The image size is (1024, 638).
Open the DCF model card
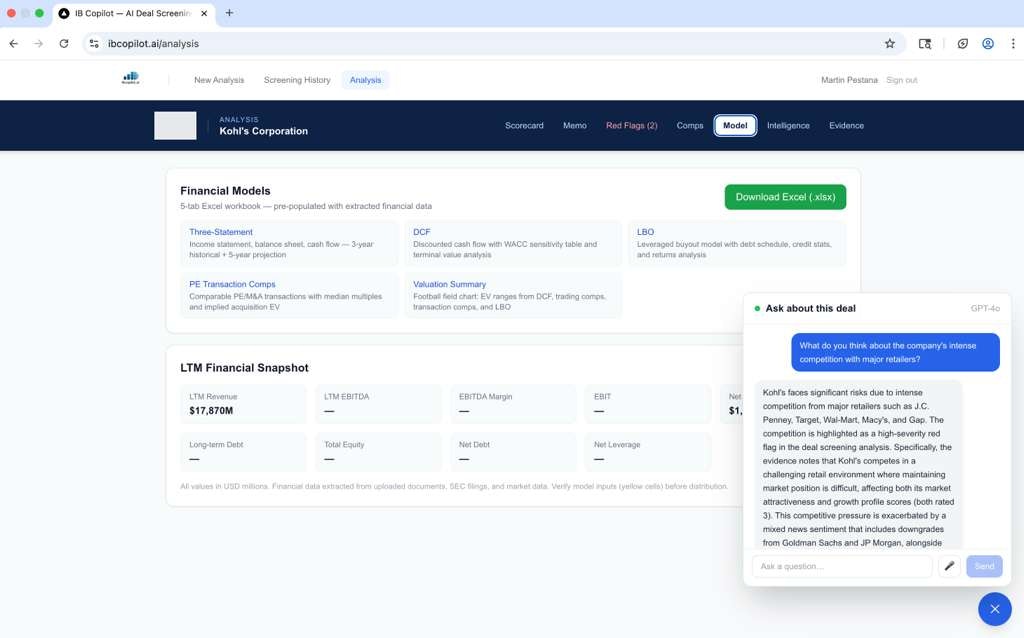pyautogui.click(x=513, y=243)
